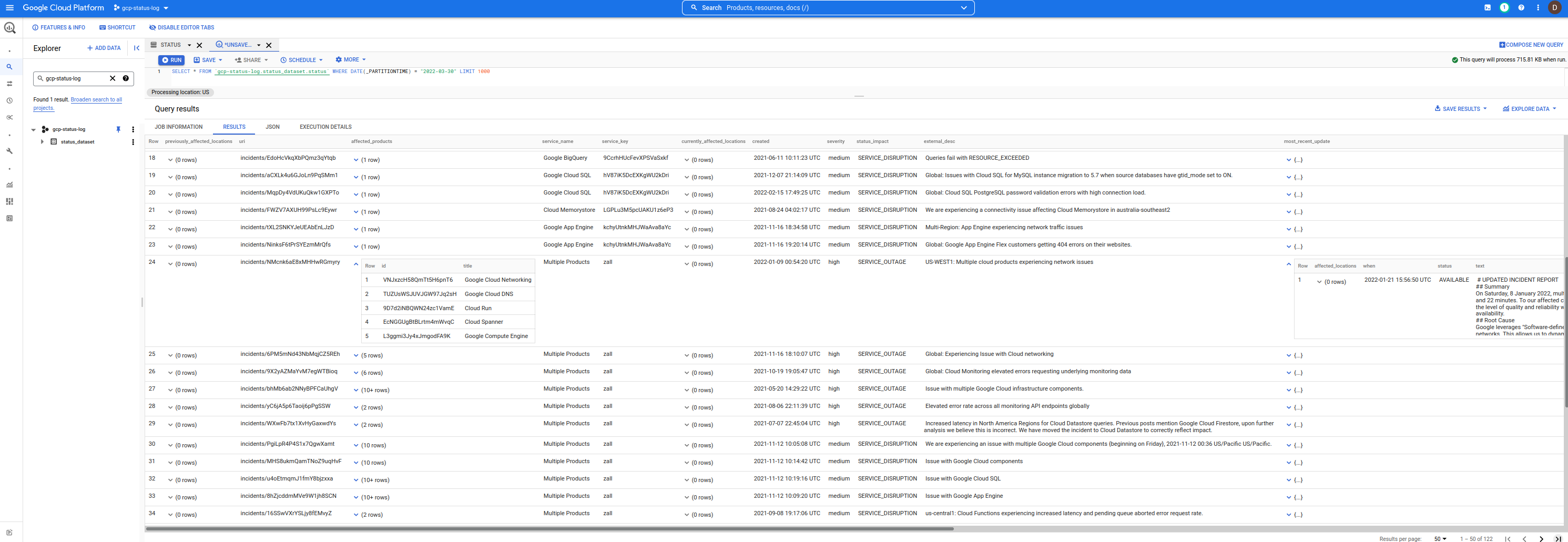
Task: Unpin the gcp-status-log project
Action: point(118,129)
